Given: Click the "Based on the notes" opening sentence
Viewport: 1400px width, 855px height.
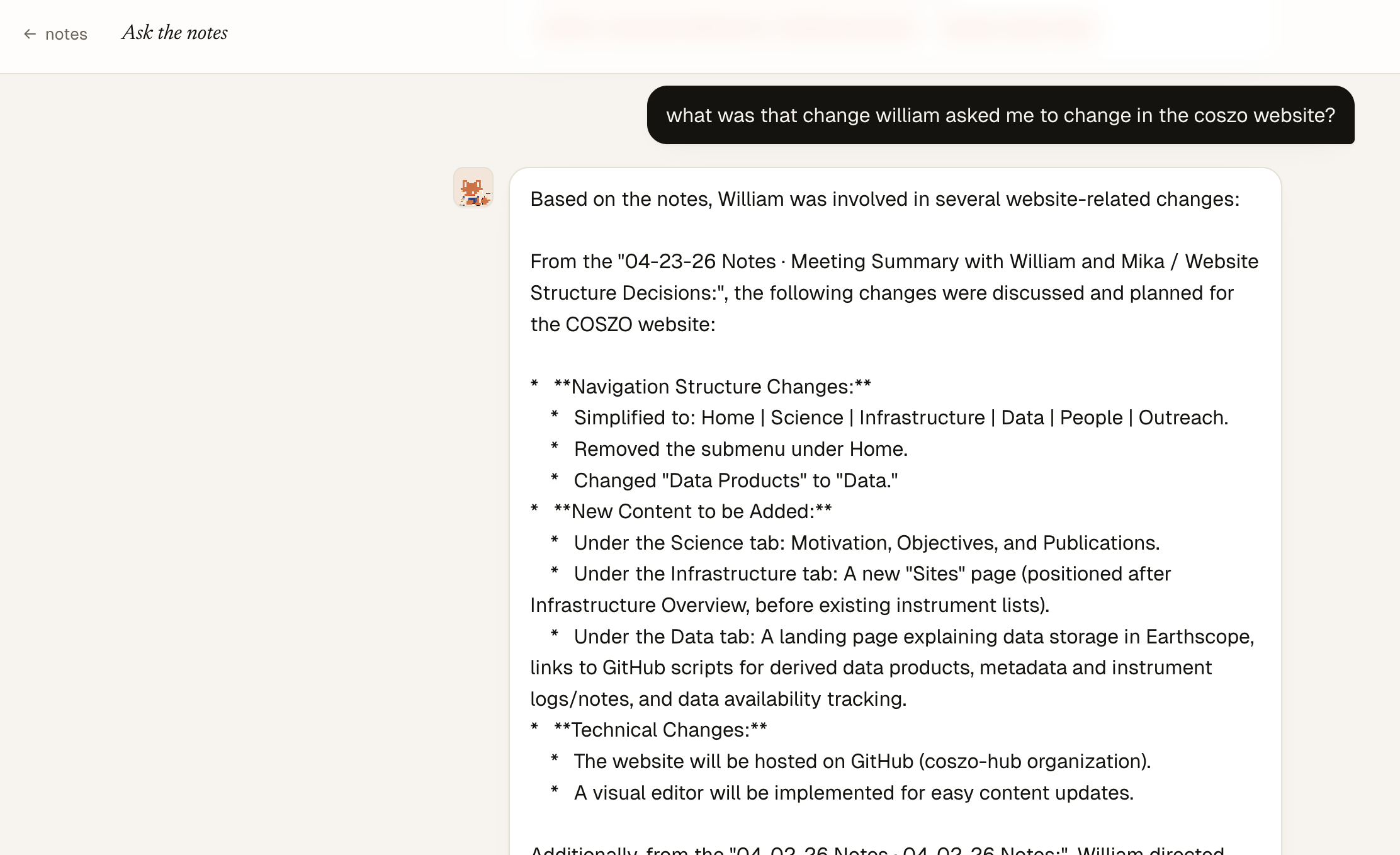Looking at the screenshot, I should click(x=884, y=199).
